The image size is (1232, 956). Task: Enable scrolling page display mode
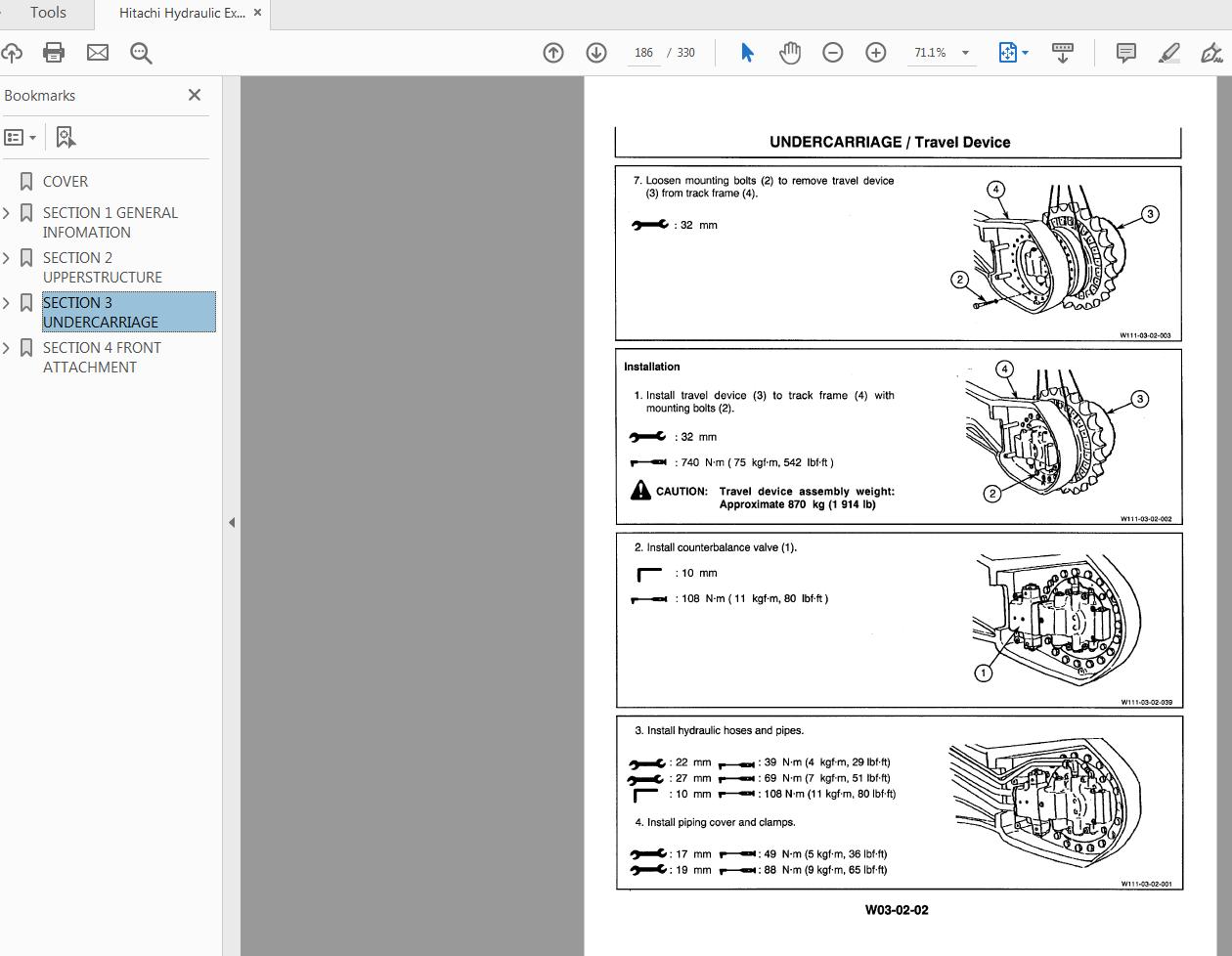[1063, 53]
